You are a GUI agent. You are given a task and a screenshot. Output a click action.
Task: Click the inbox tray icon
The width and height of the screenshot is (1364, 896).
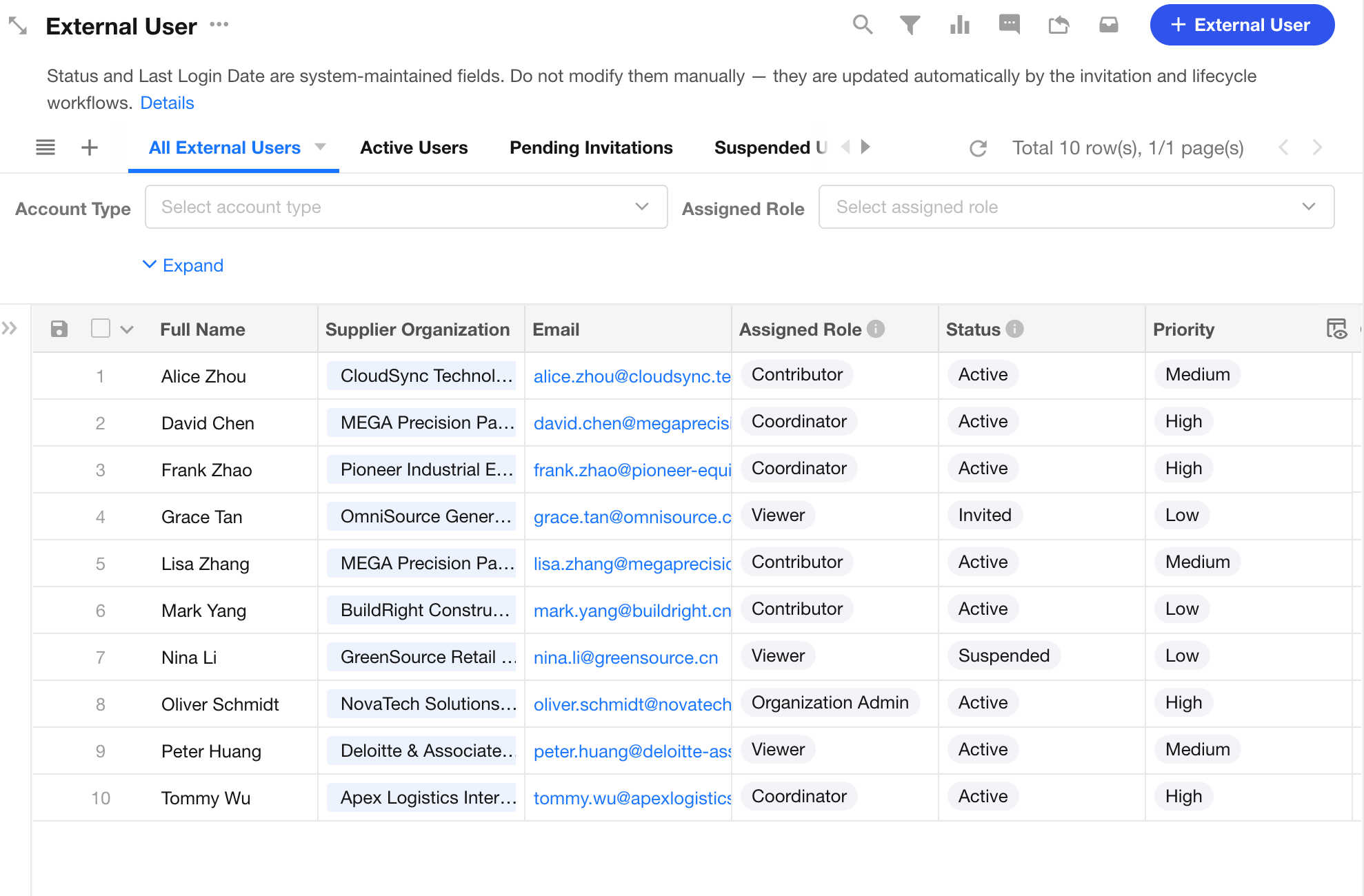click(1109, 26)
